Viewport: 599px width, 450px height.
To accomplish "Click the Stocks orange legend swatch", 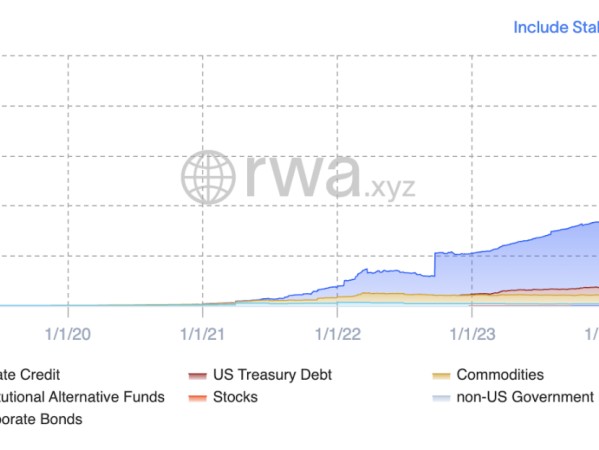I will point(198,398).
